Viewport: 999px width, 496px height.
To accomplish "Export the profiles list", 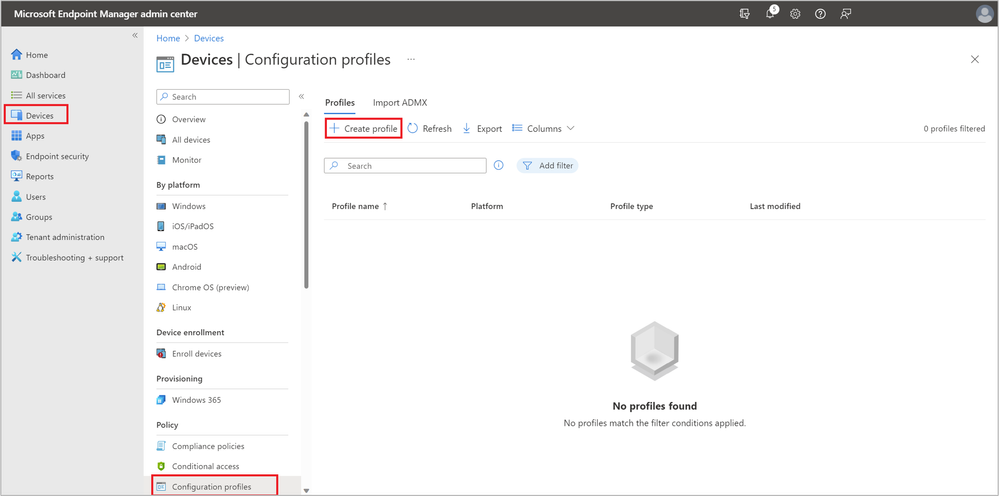I will (x=482, y=128).
